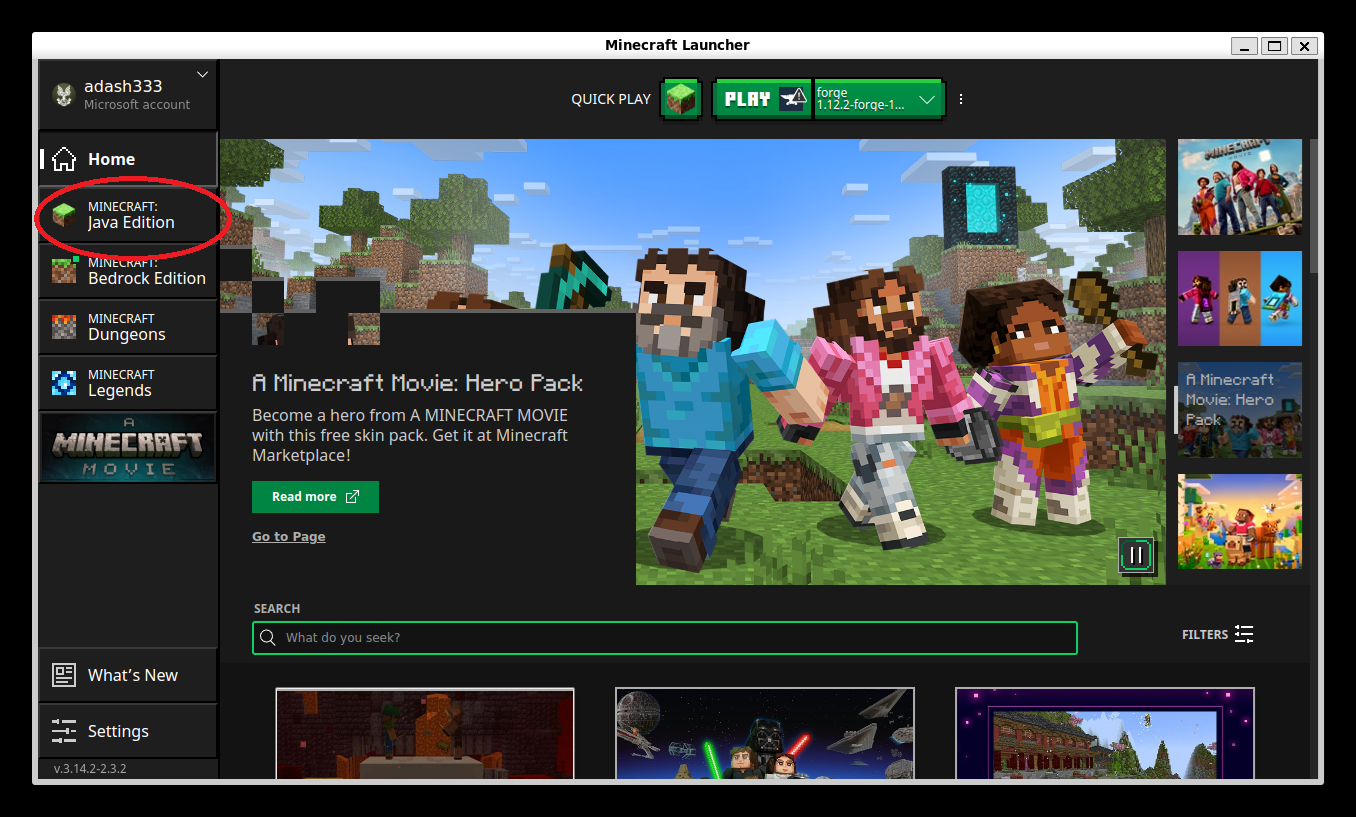
Task: Open the Home tab in sidebar
Action: tap(128, 159)
